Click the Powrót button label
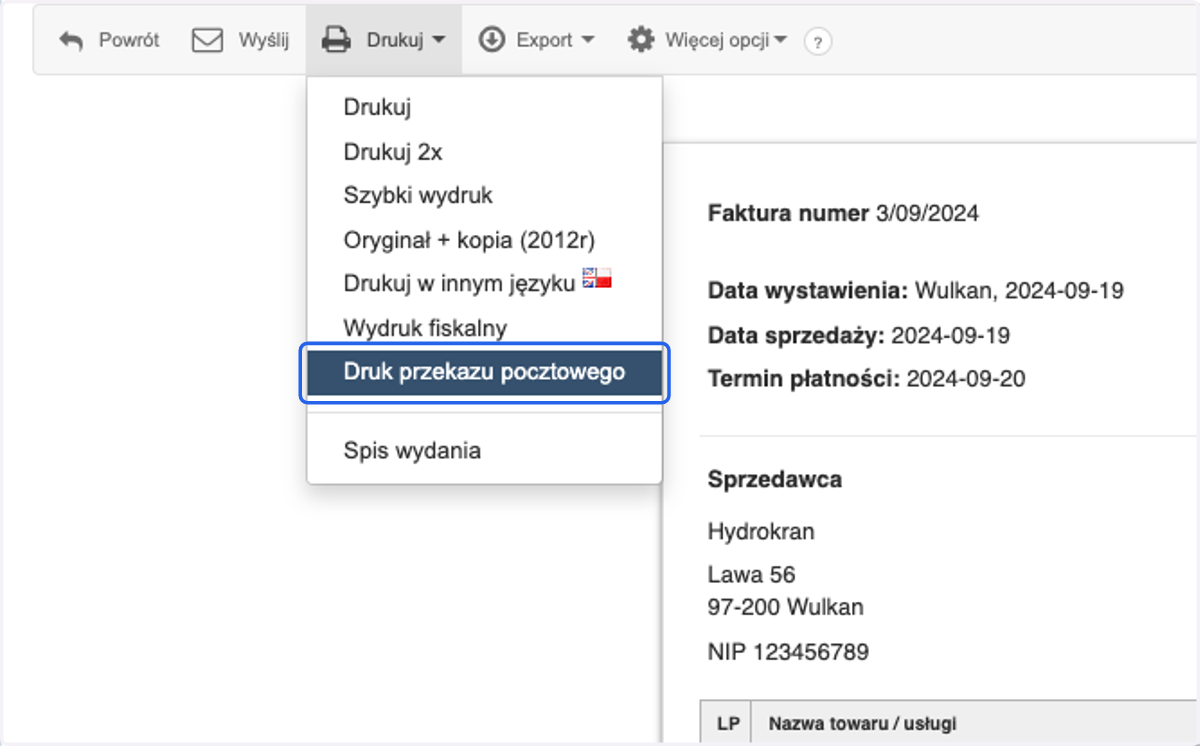Screen dimensions: 1200x746 (129, 41)
